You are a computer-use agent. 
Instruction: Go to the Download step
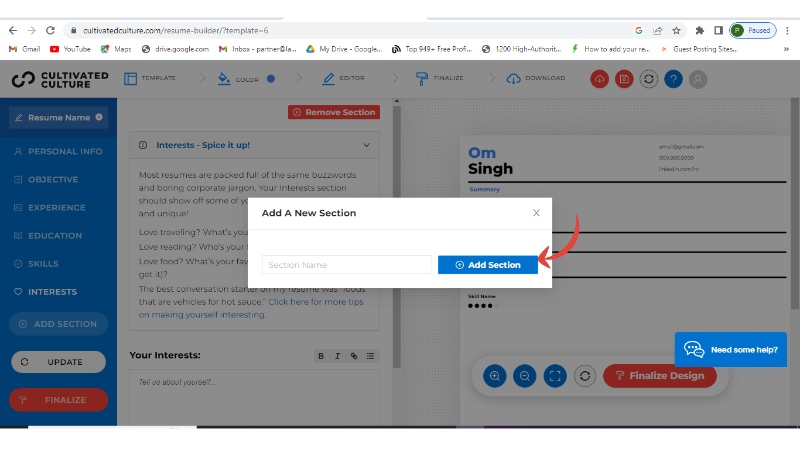coord(536,78)
